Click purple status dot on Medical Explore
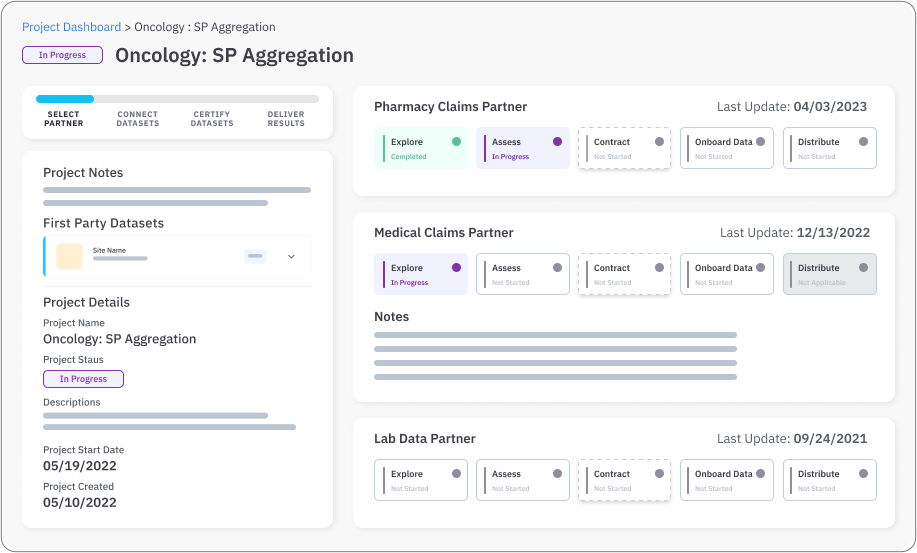Image resolution: width=917 pixels, height=553 pixels. 456,268
